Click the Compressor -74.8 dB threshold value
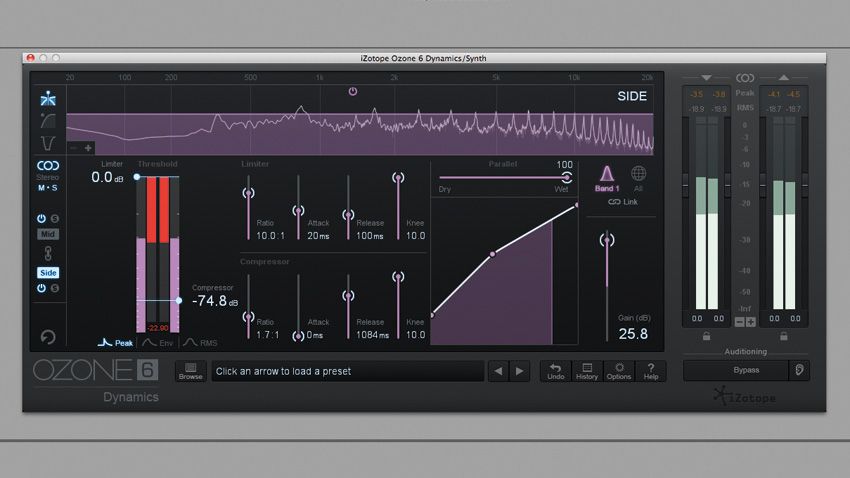Viewport: 850px width, 478px height. click(215, 301)
